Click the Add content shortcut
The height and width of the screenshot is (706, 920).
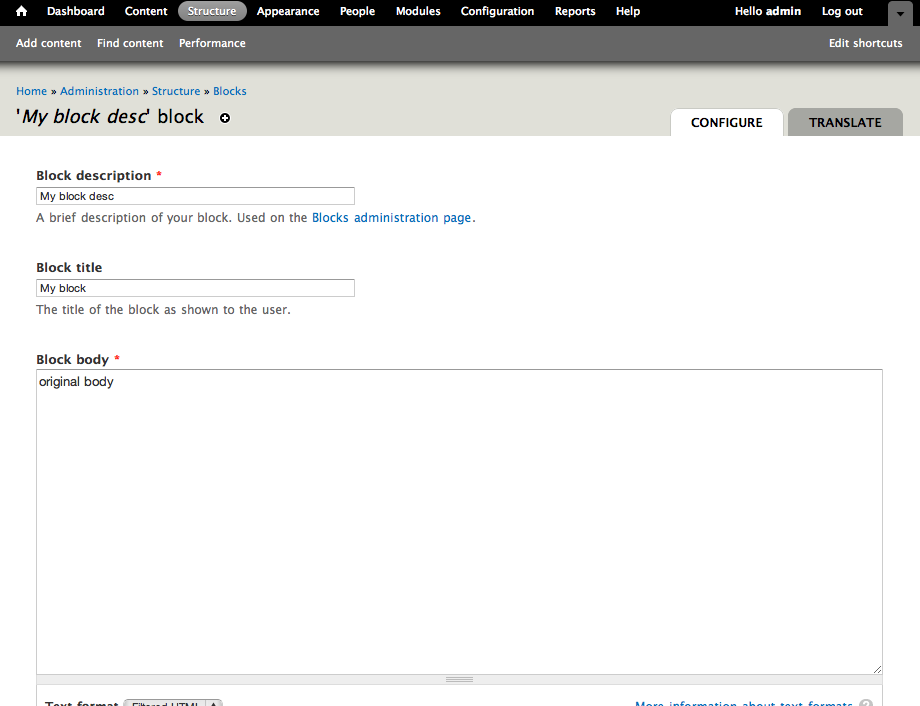click(x=48, y=43)
